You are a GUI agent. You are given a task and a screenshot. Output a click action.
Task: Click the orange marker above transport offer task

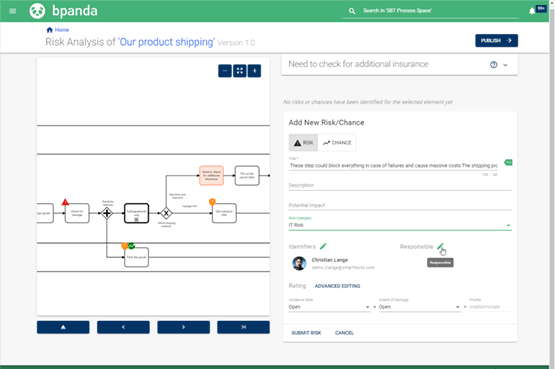click(212, 202)
